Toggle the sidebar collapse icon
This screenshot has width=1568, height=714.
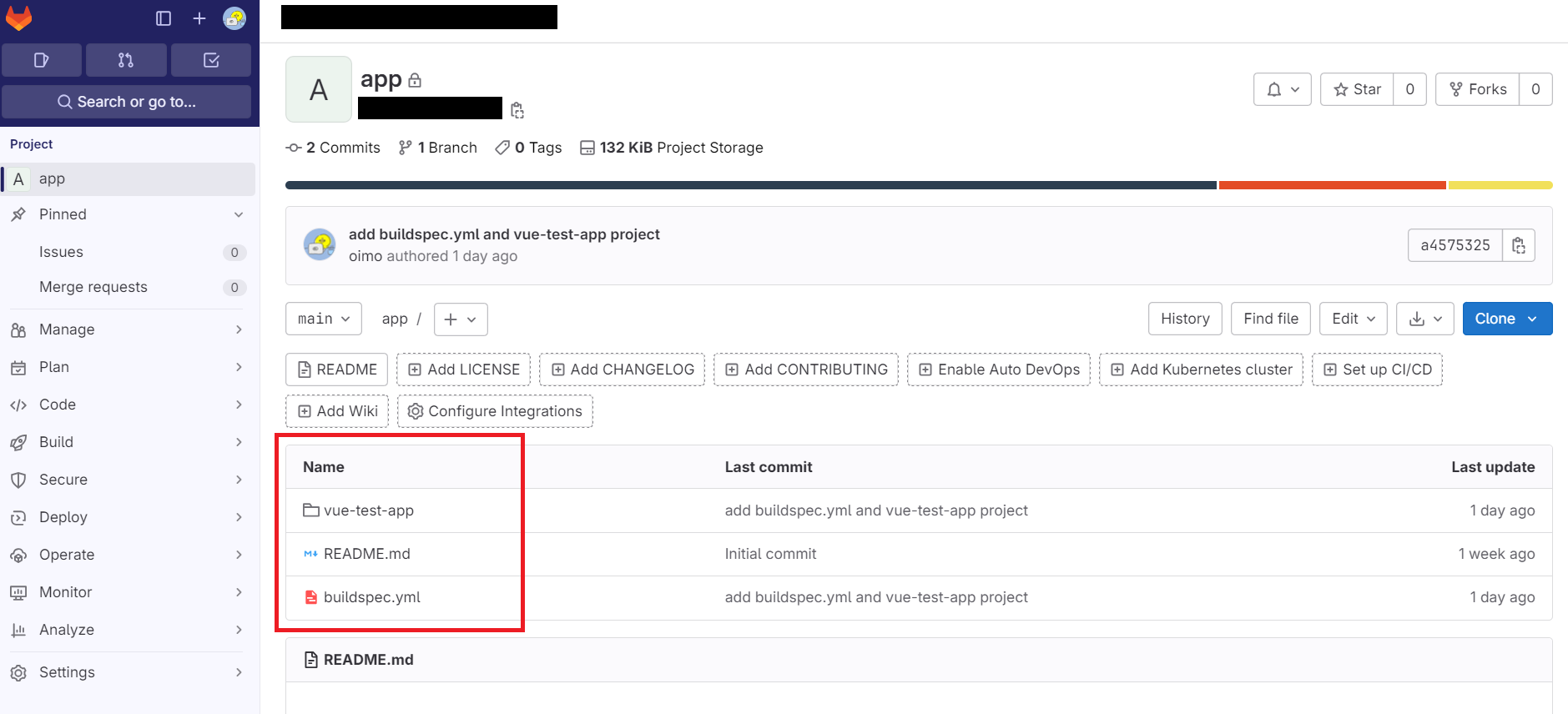pos(164,18)
